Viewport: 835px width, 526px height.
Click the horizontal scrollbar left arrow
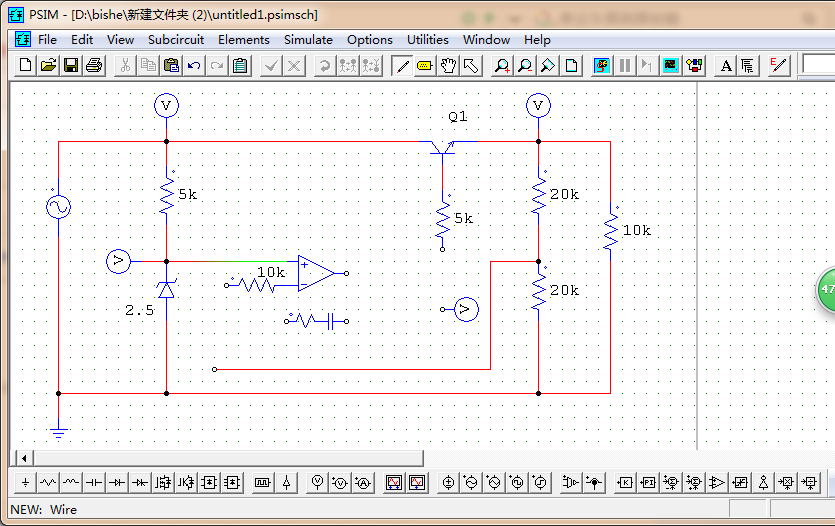point(23,458)
